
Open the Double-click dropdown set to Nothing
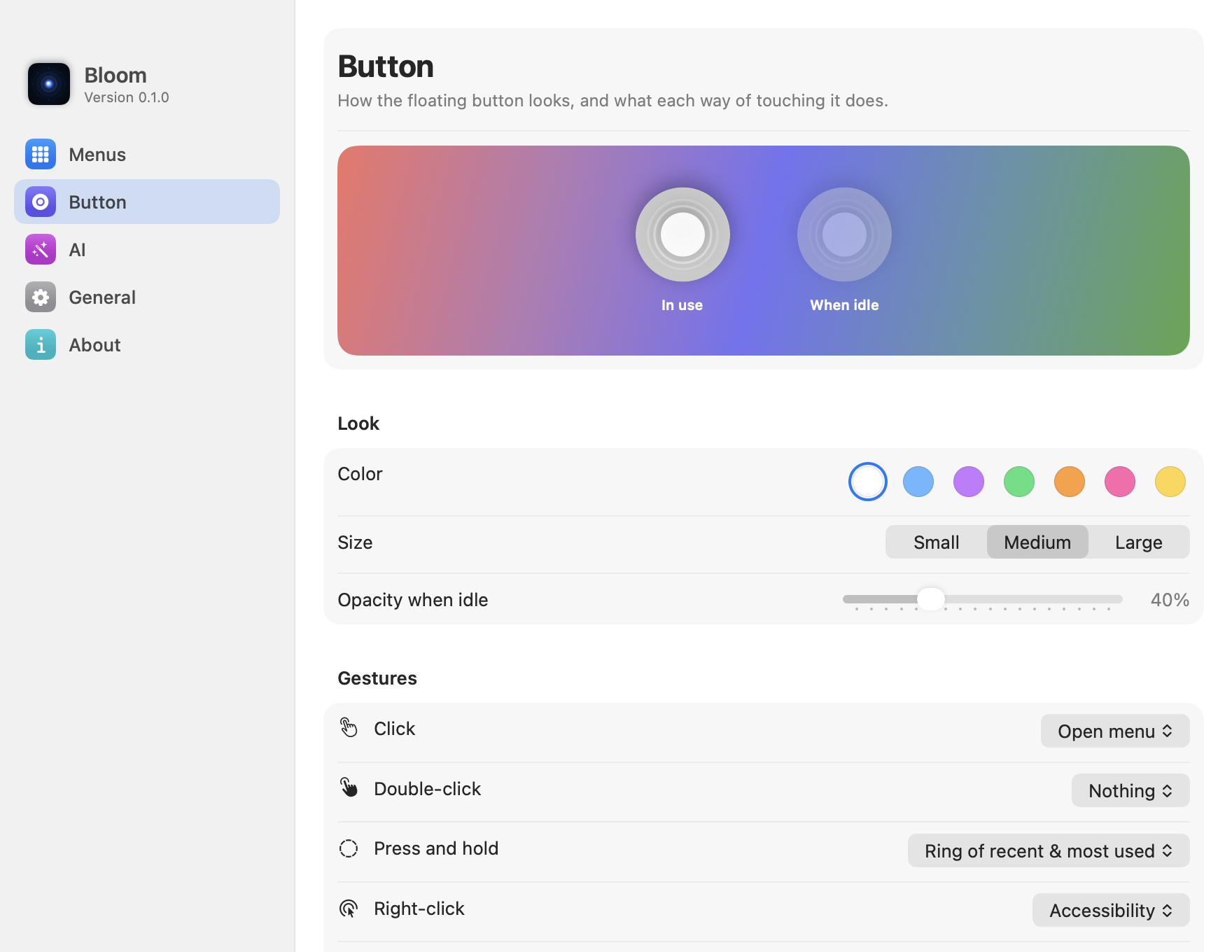click(1130, 790)
